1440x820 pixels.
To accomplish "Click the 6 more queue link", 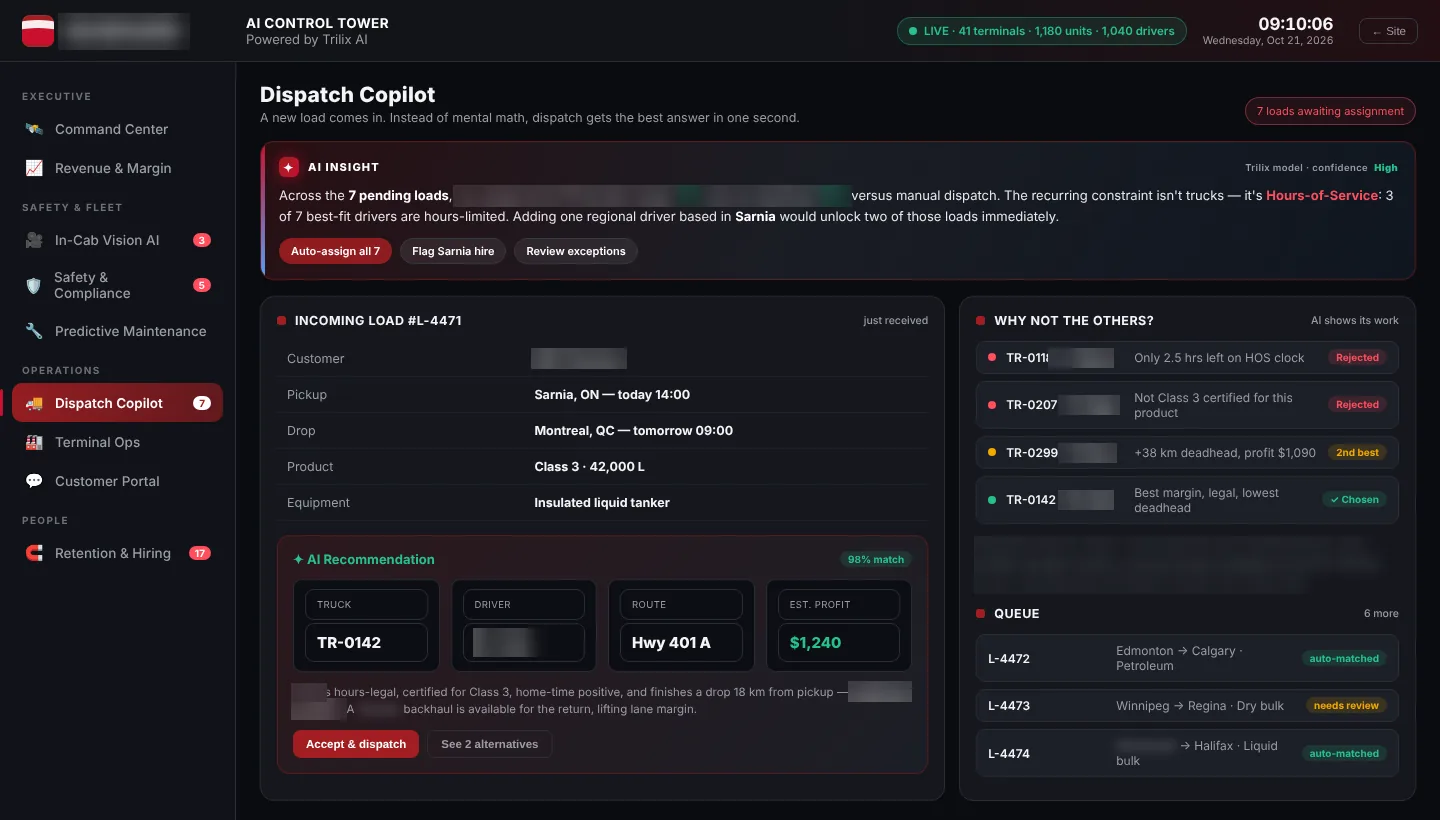I will [1381, 614].
